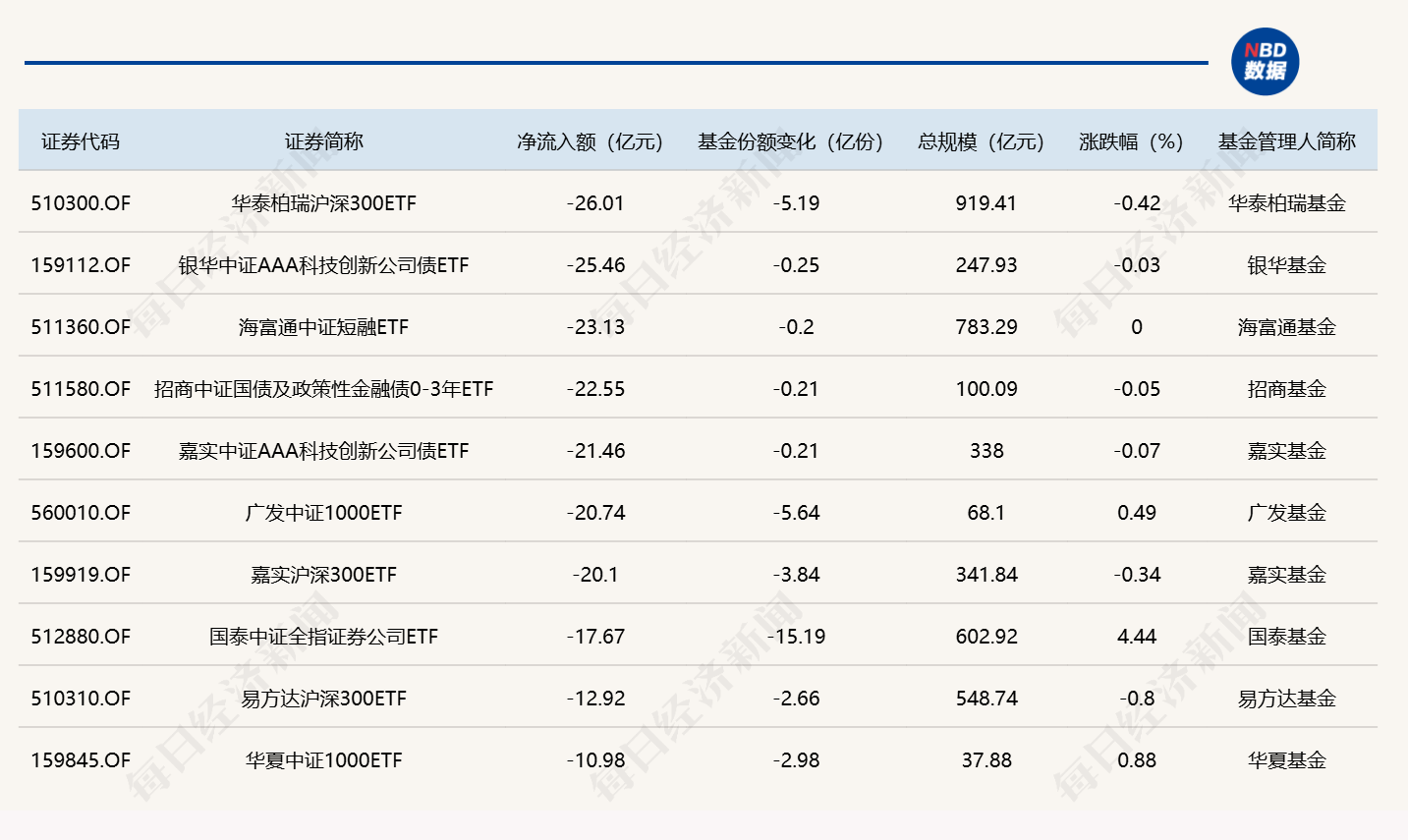
Task: Select net inflow value -20.1
Action: coord(595,575)
